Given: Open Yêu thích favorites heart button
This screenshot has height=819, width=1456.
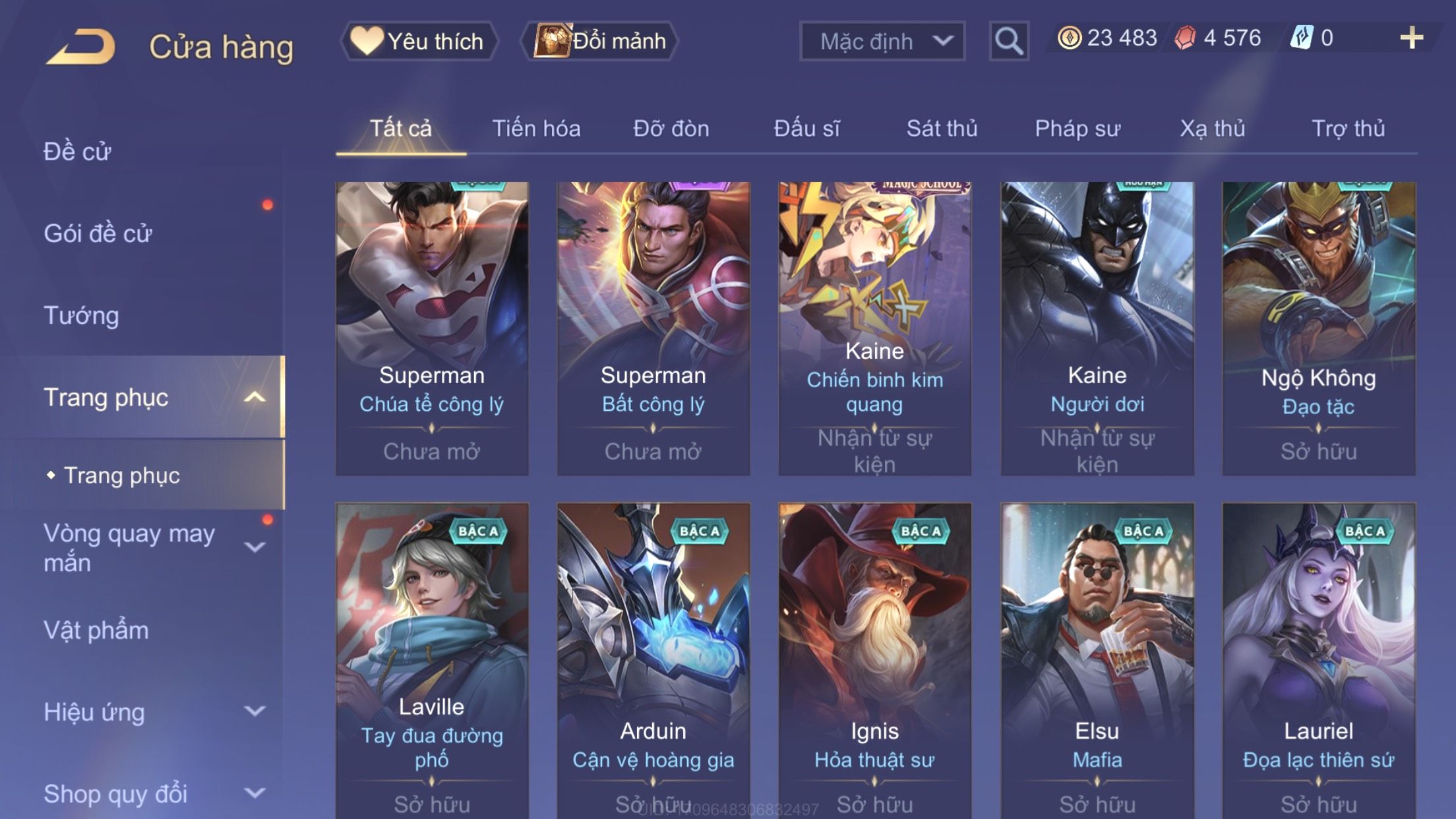Looking at the screenshot, I should [419, 41].
